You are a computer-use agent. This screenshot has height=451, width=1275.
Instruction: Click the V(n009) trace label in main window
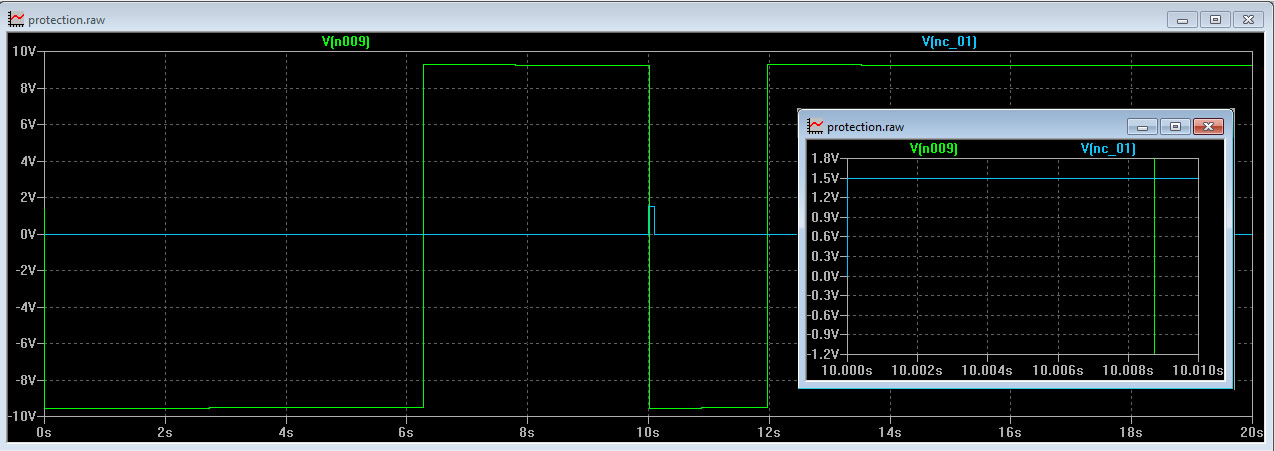[346, 42]
